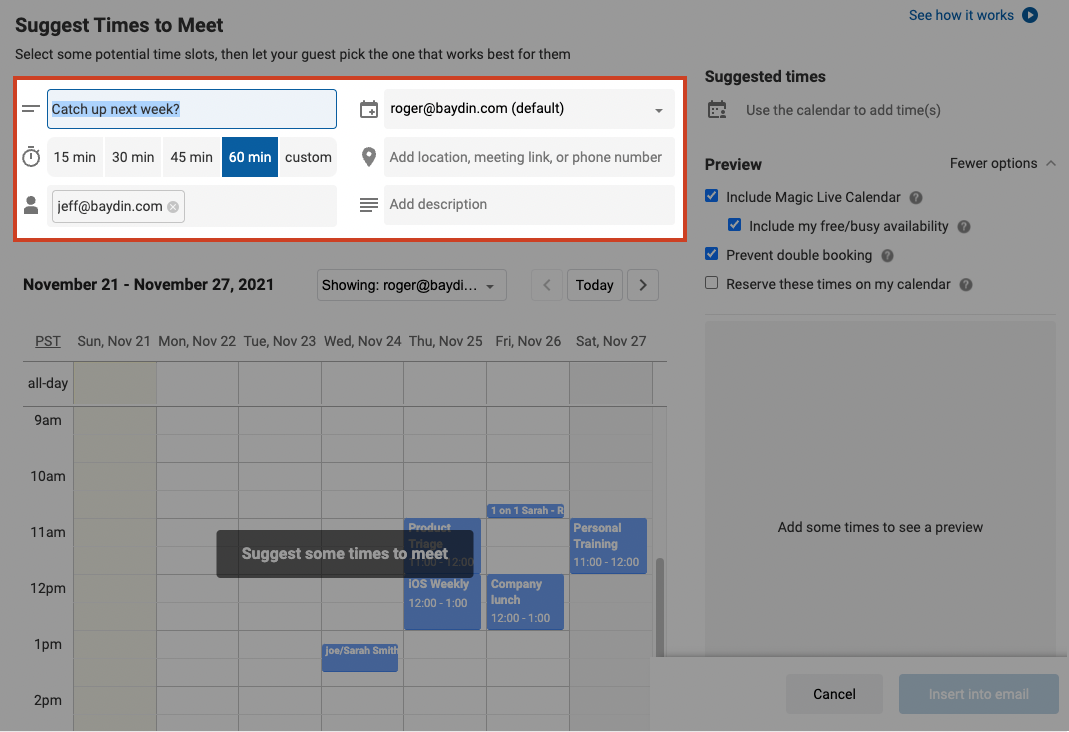Open the Showing: roger@baydi... calendar dropdown
Viewport: 1069px width, 732px height.
[412, 285]
